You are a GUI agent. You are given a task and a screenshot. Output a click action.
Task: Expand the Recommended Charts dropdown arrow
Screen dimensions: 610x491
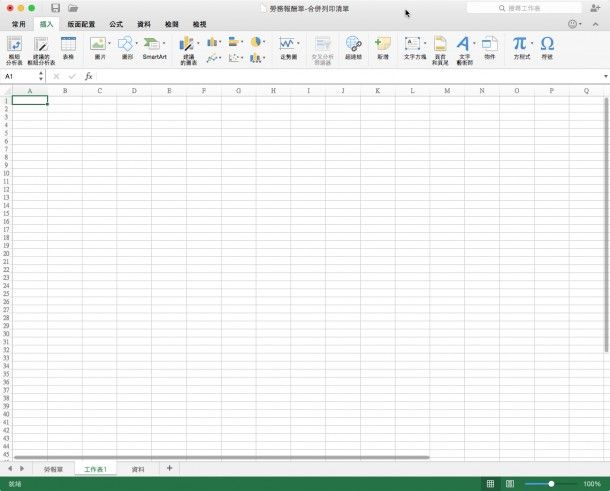coord(198,43)
